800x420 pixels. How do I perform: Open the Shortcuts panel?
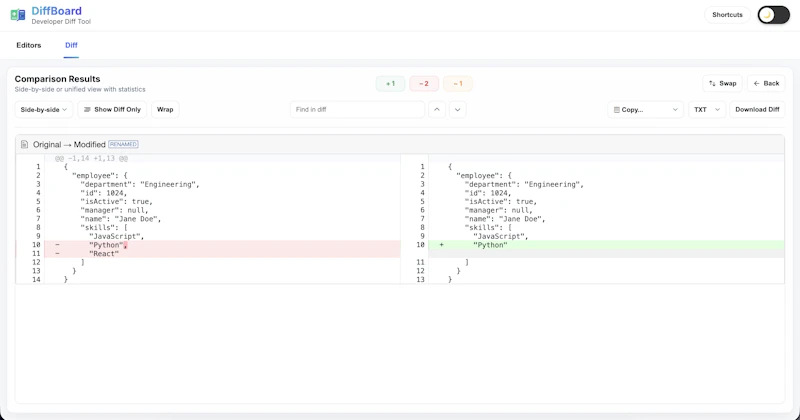point(727,15)
